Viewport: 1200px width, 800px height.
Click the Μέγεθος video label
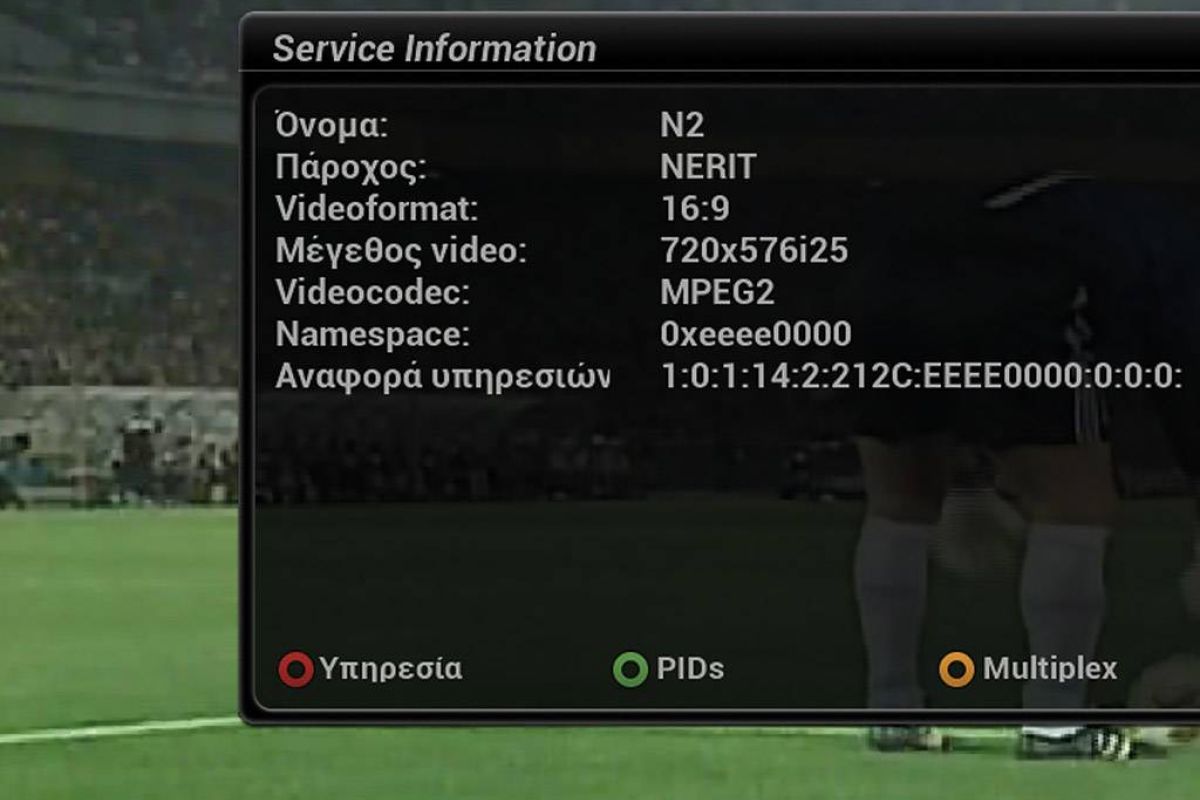[400, 251]
